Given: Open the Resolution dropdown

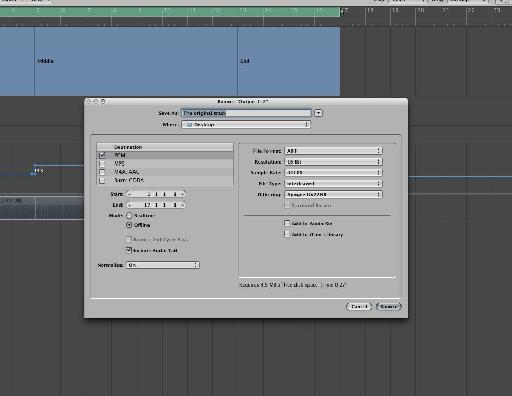Looking at the screenshot, I should pyautogui.click(x=333, y=162).
